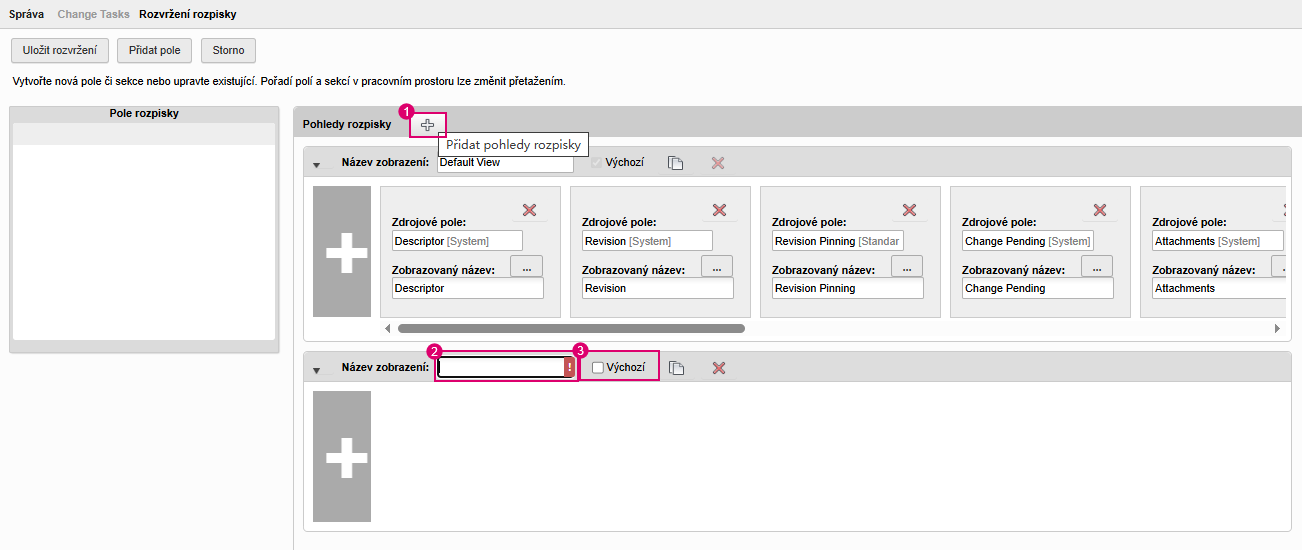Click the Uložit rozvržení button
The image size is (1302, 550).
(60, 50)
